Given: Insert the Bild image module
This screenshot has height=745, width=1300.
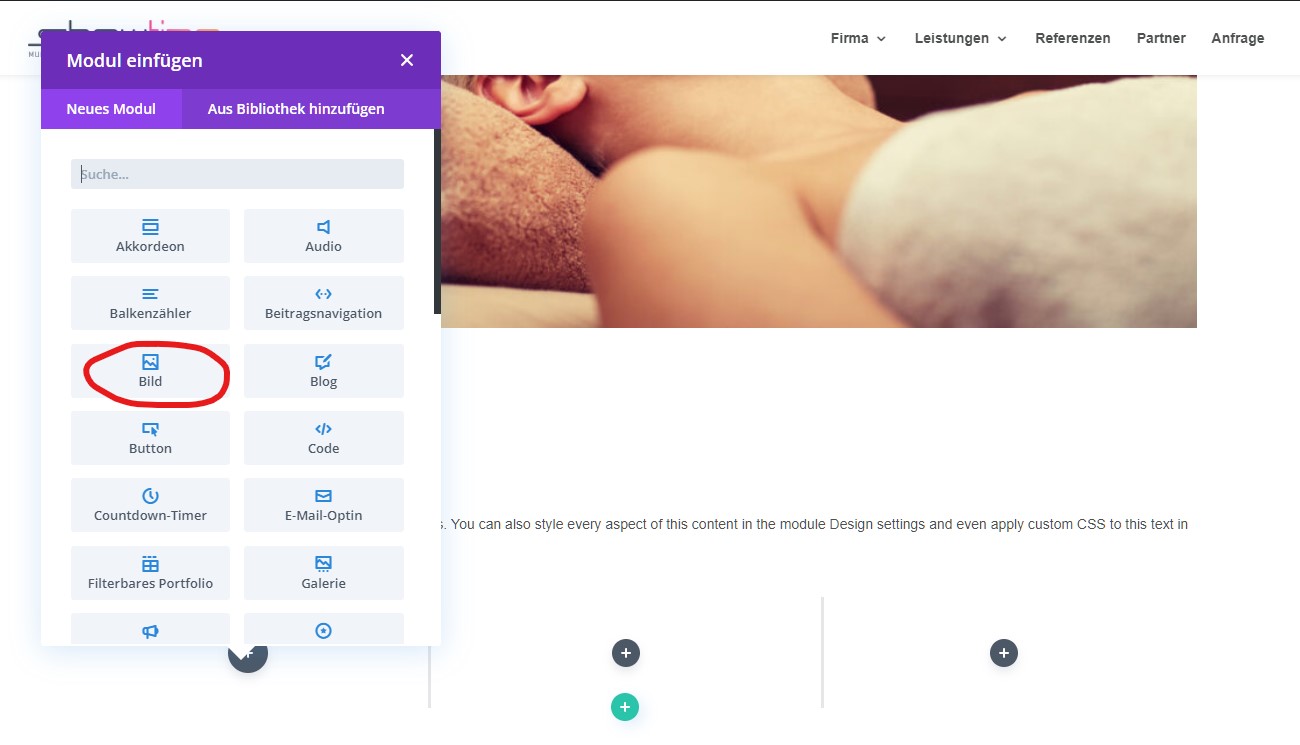Looking at the screenshot, I should coord(150,371).
